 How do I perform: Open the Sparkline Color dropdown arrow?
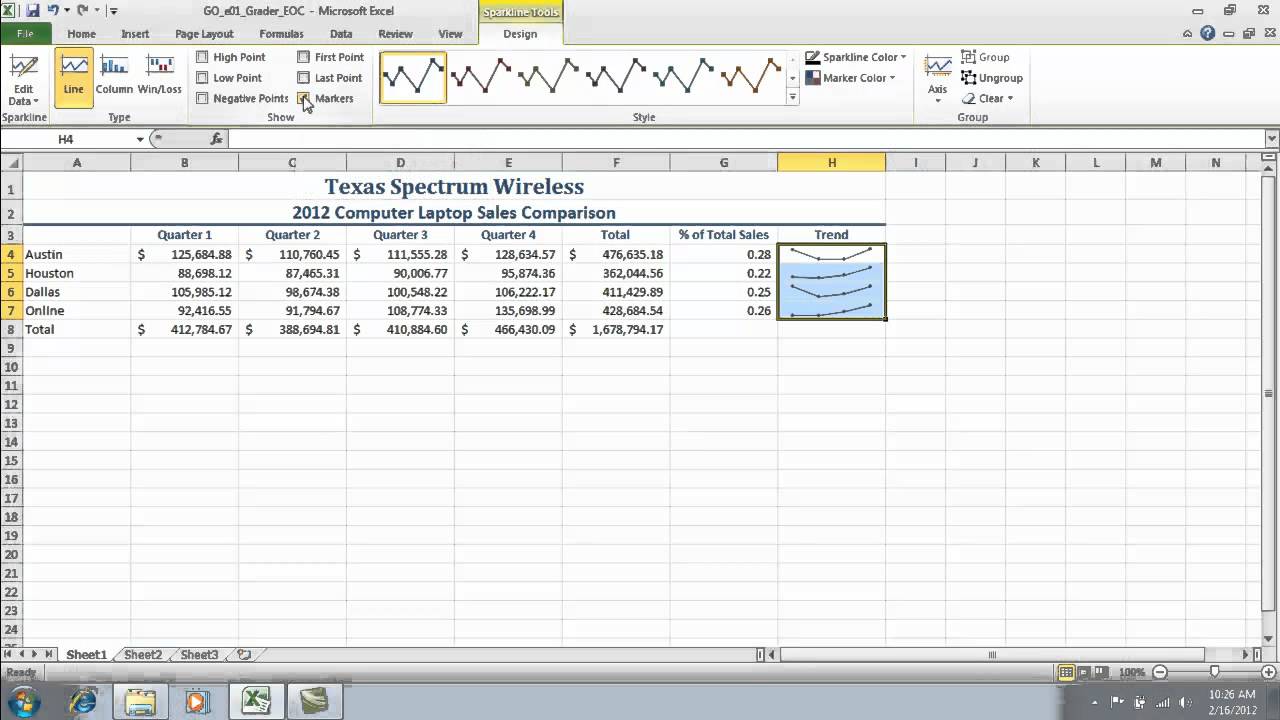click(x=903, y=57)
